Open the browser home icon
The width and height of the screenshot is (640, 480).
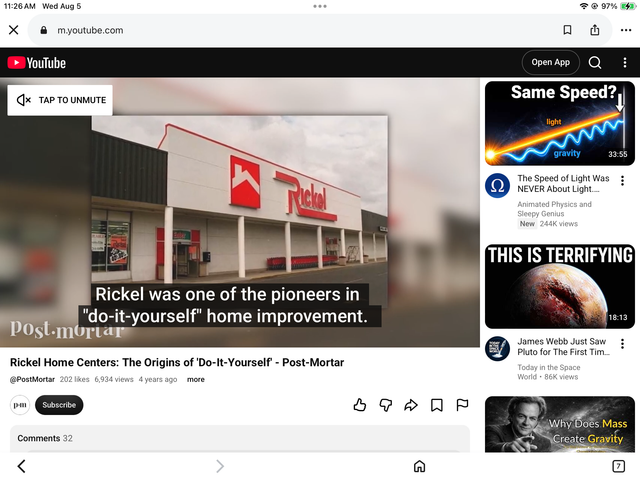pyautogui.click(x=419, y=466)
